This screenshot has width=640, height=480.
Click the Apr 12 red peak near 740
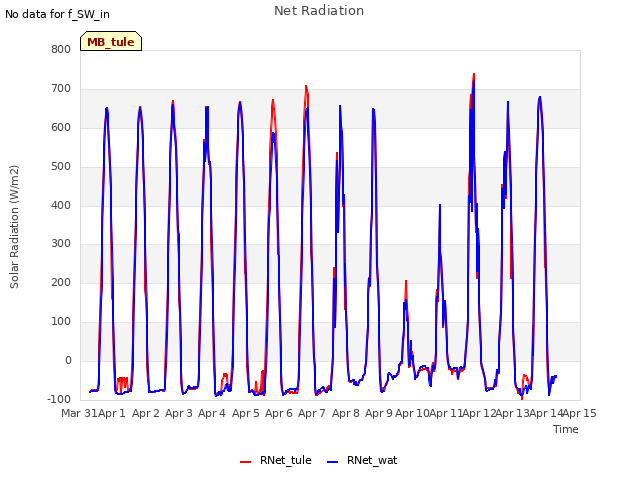pyautogui.click(x=473, y=75)
